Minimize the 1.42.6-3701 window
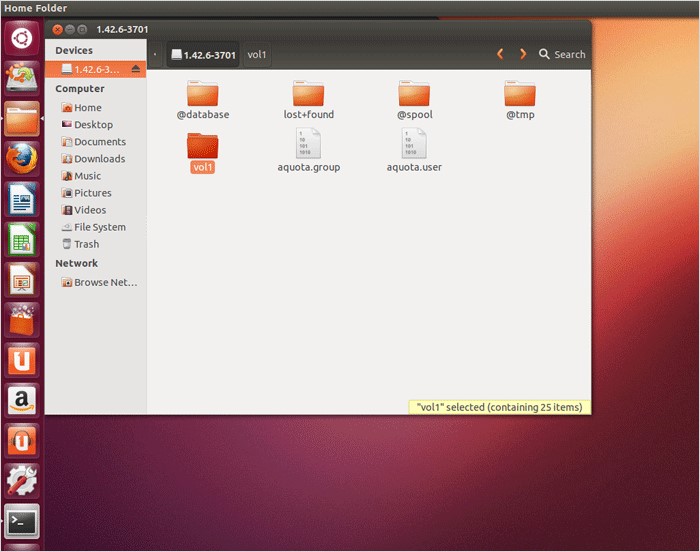700x552 pixels. [x=70, y=29]
